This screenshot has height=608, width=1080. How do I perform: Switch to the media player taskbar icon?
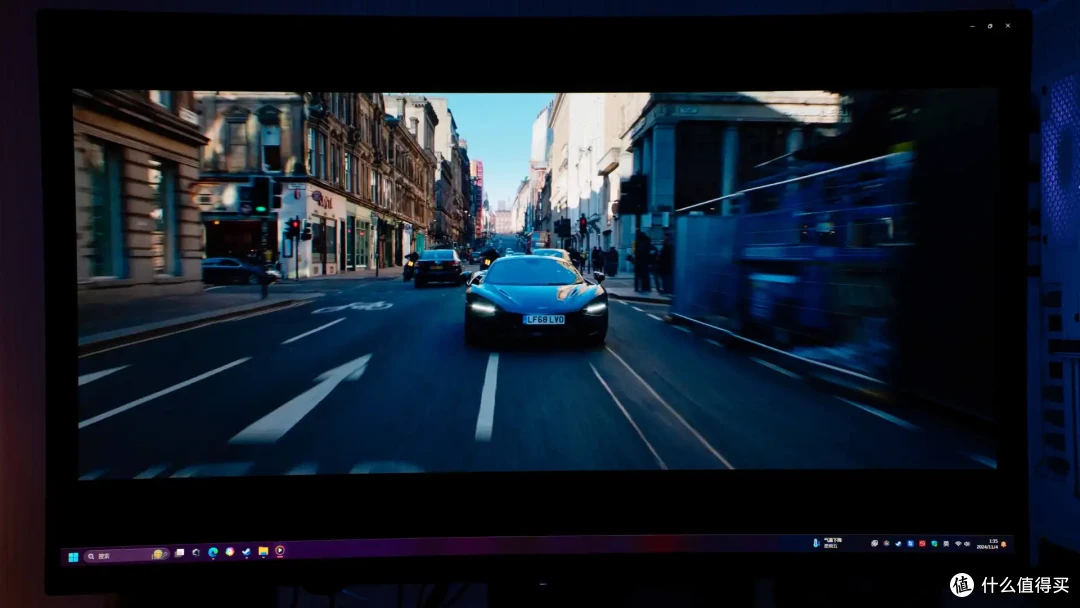coord(280,550)
